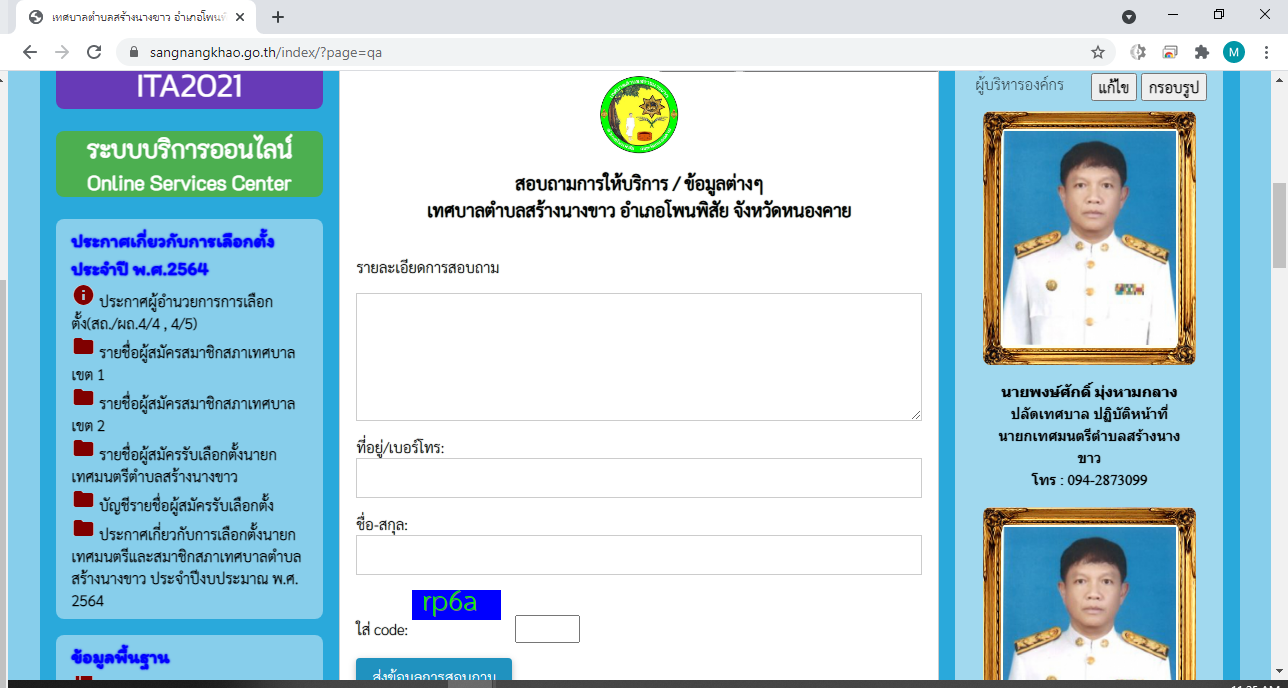This screenshot has width=1288, height=688.
Task: Bookmark this page with the star icon
Action: (1097, 52)
